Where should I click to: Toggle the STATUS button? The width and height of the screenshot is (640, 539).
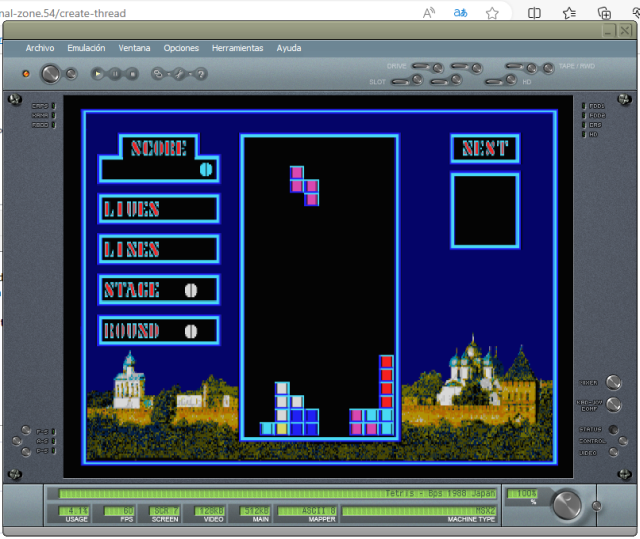coord(613,429)
